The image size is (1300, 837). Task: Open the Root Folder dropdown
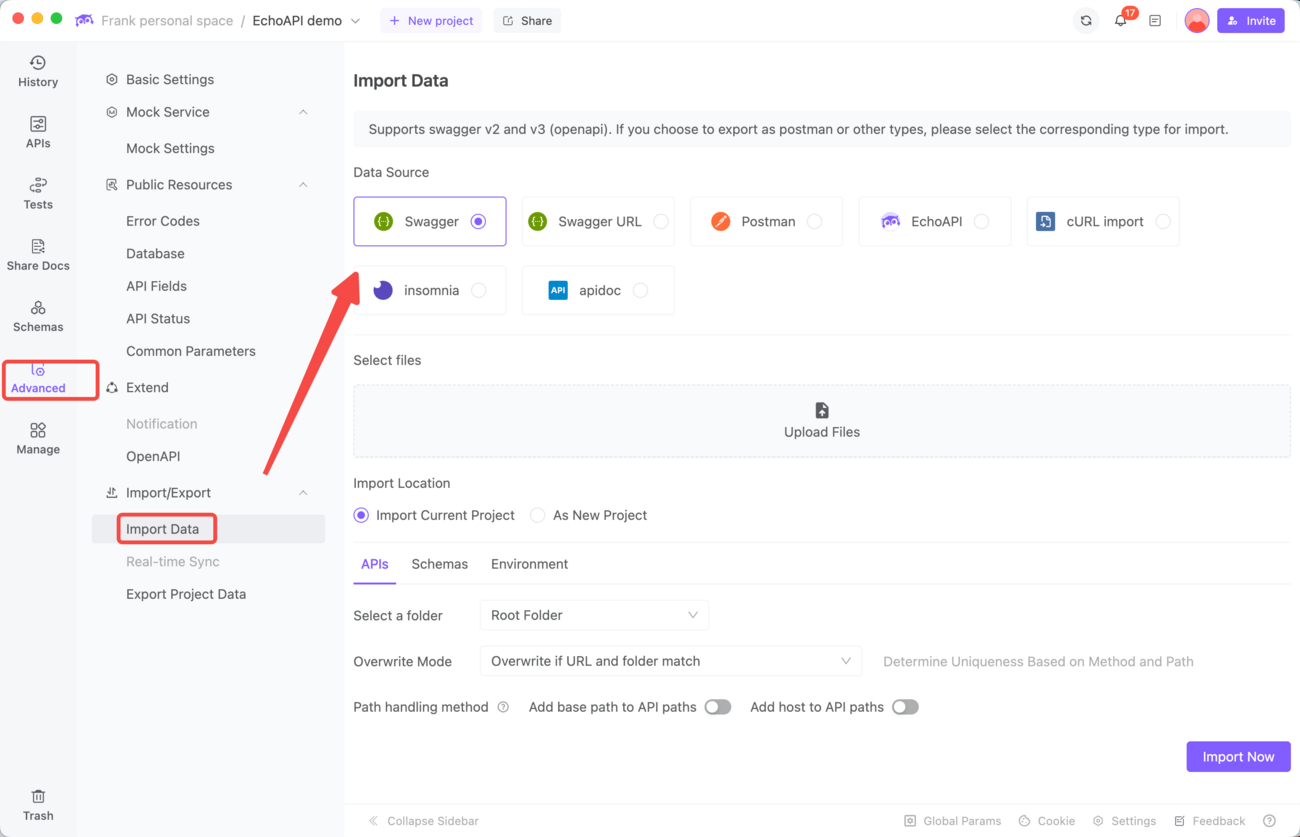tap(594, 615)
